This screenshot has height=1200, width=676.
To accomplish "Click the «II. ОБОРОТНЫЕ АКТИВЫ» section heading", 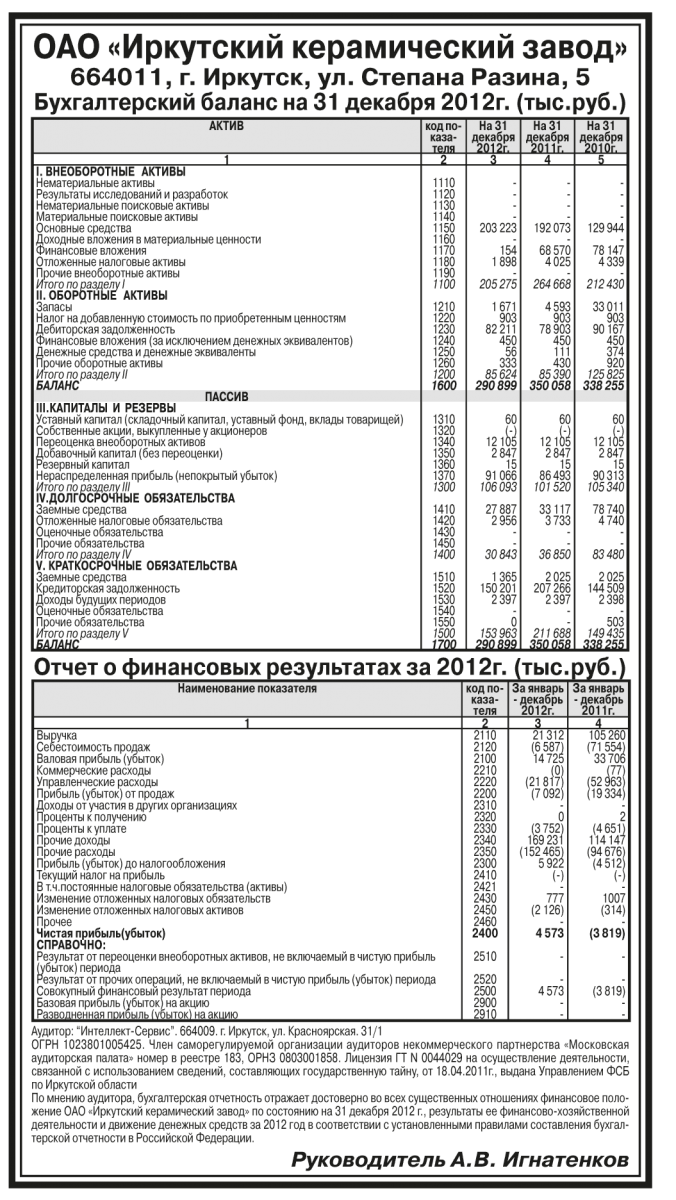I will coord(102,294).
